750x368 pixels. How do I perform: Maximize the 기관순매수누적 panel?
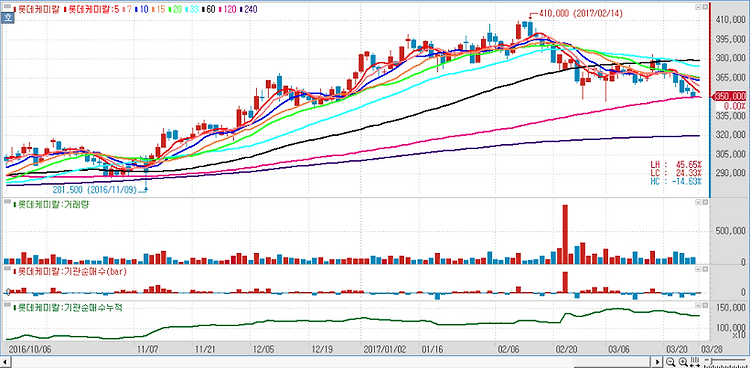pyautogui.click(x=705, y=306)
